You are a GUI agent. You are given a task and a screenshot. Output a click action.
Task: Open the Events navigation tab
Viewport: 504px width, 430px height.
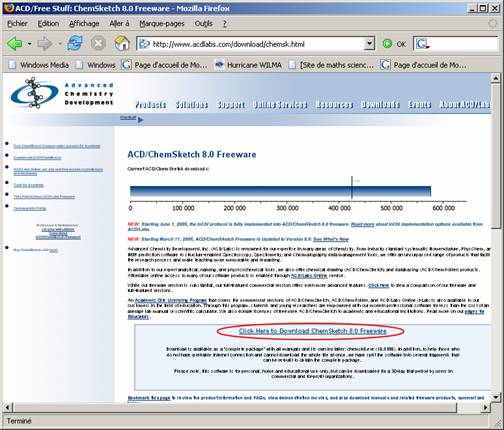pos(419,104)
